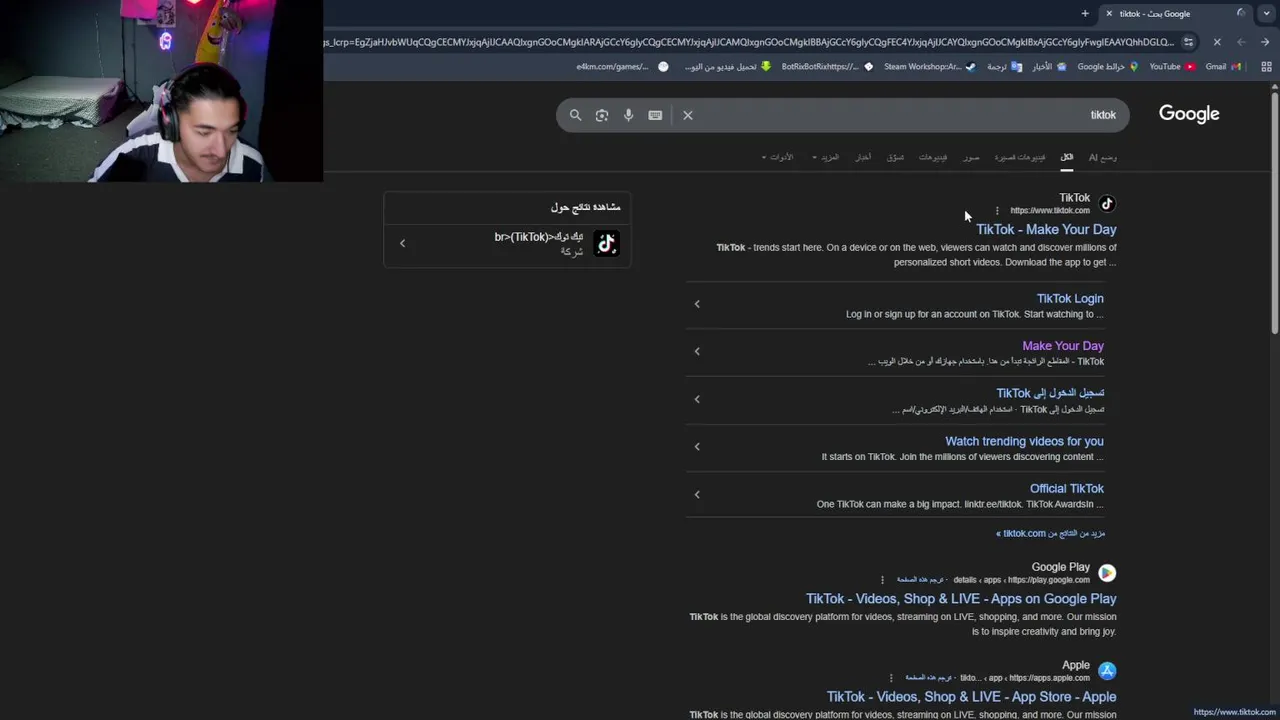Open the tab search dropdown arrow

point(1266,14)
